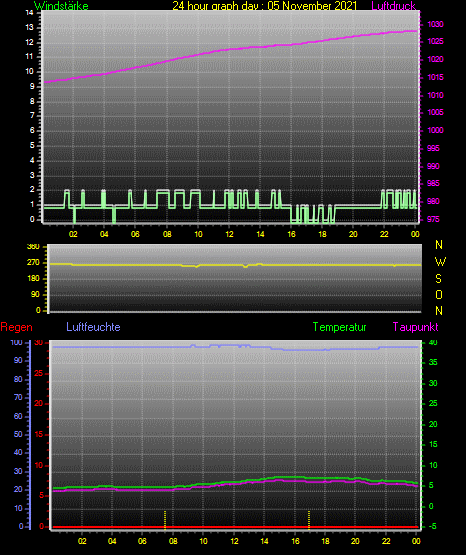Click the O compass direction label
This screenshot has height=555, width=466.
click(x=439, y=294)
